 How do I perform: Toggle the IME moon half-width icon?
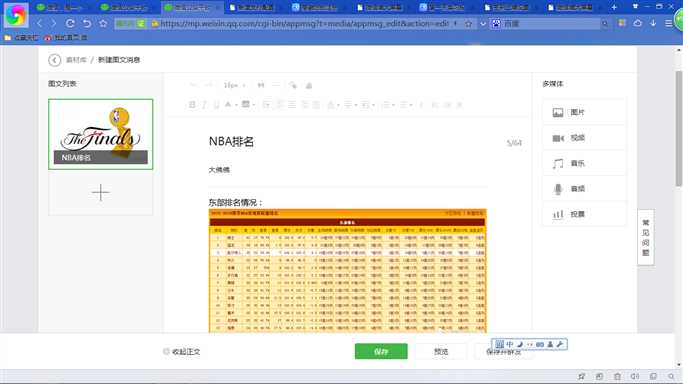tap(520, 344)
